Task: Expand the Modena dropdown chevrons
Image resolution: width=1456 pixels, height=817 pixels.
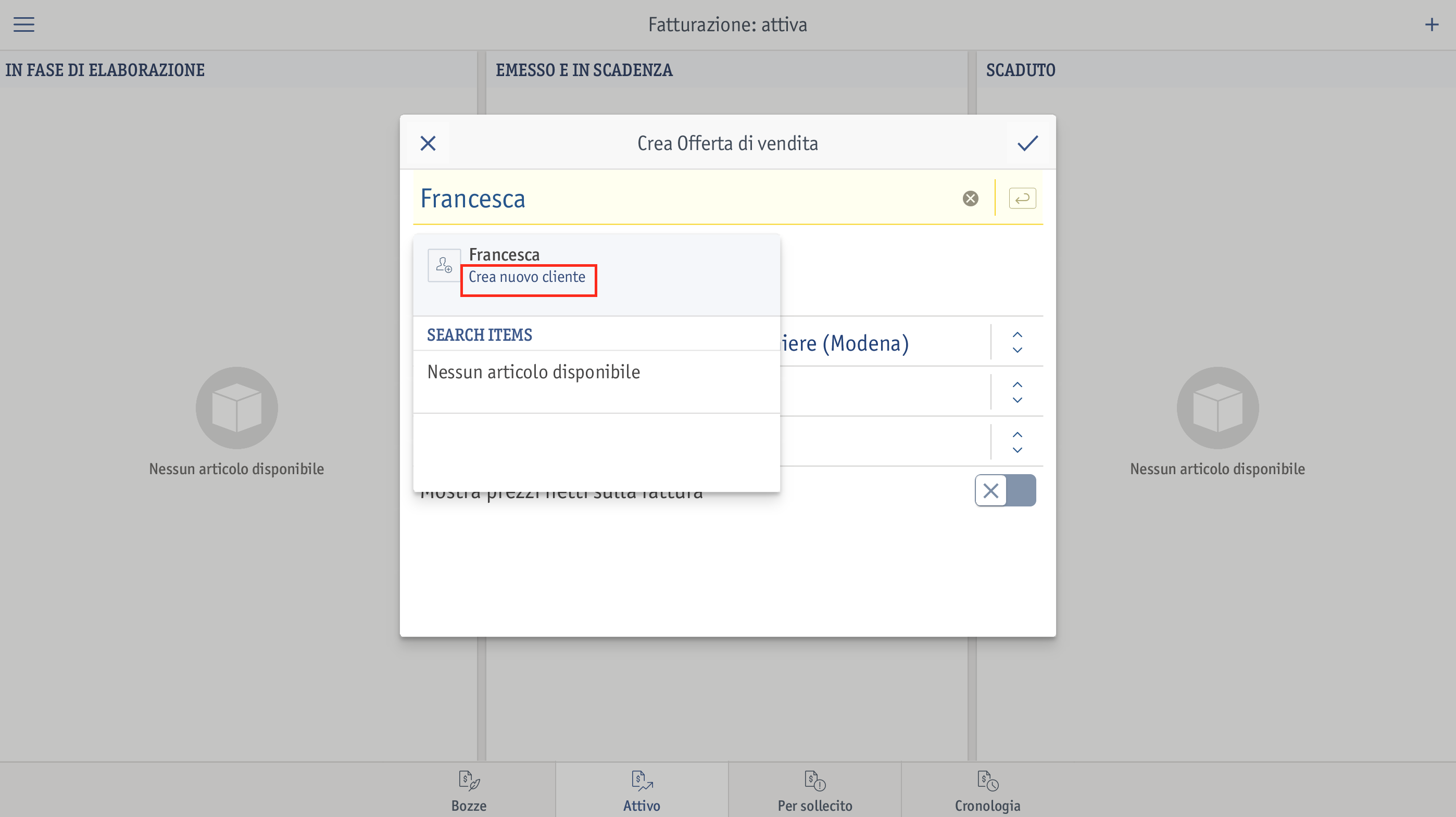Action: tap(1018, 342)
